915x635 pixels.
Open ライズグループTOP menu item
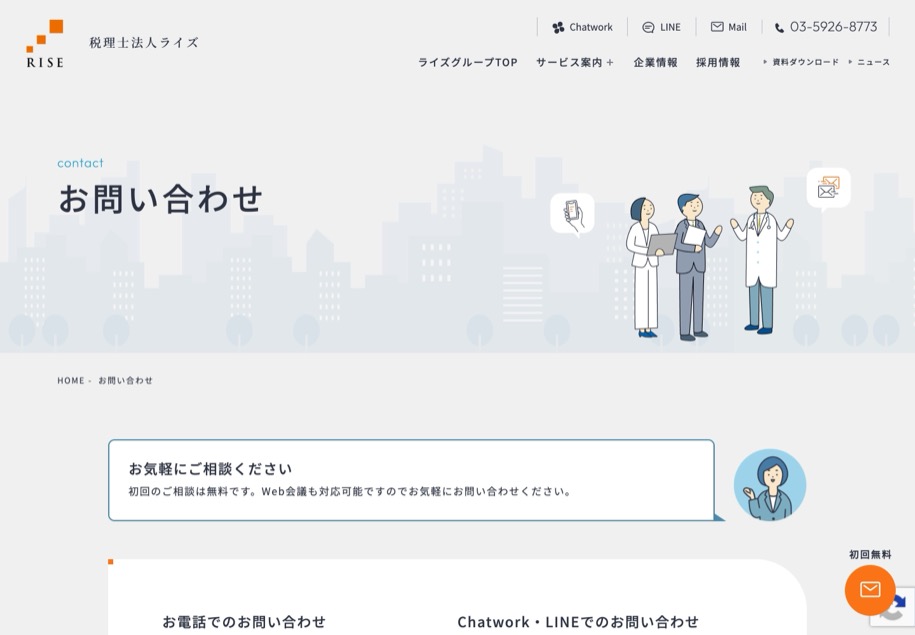(x=467, y=62)
